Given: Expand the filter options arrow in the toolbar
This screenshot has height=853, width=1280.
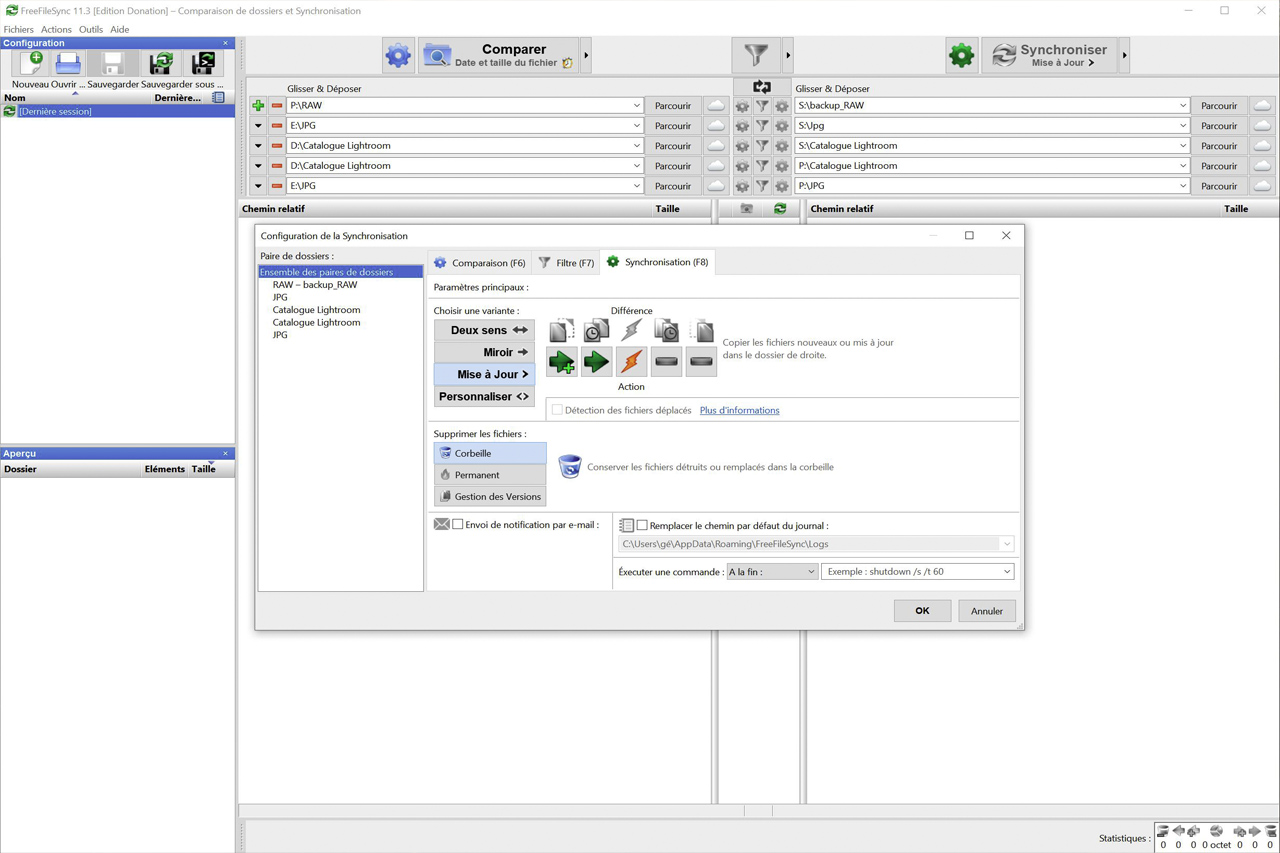Looking at the screenshot, I should click(788, 56).
